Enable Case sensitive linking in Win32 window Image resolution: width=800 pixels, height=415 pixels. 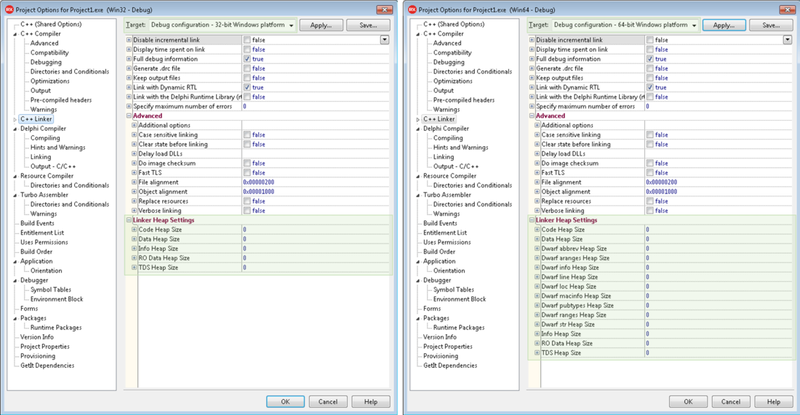tap(247, 135)
